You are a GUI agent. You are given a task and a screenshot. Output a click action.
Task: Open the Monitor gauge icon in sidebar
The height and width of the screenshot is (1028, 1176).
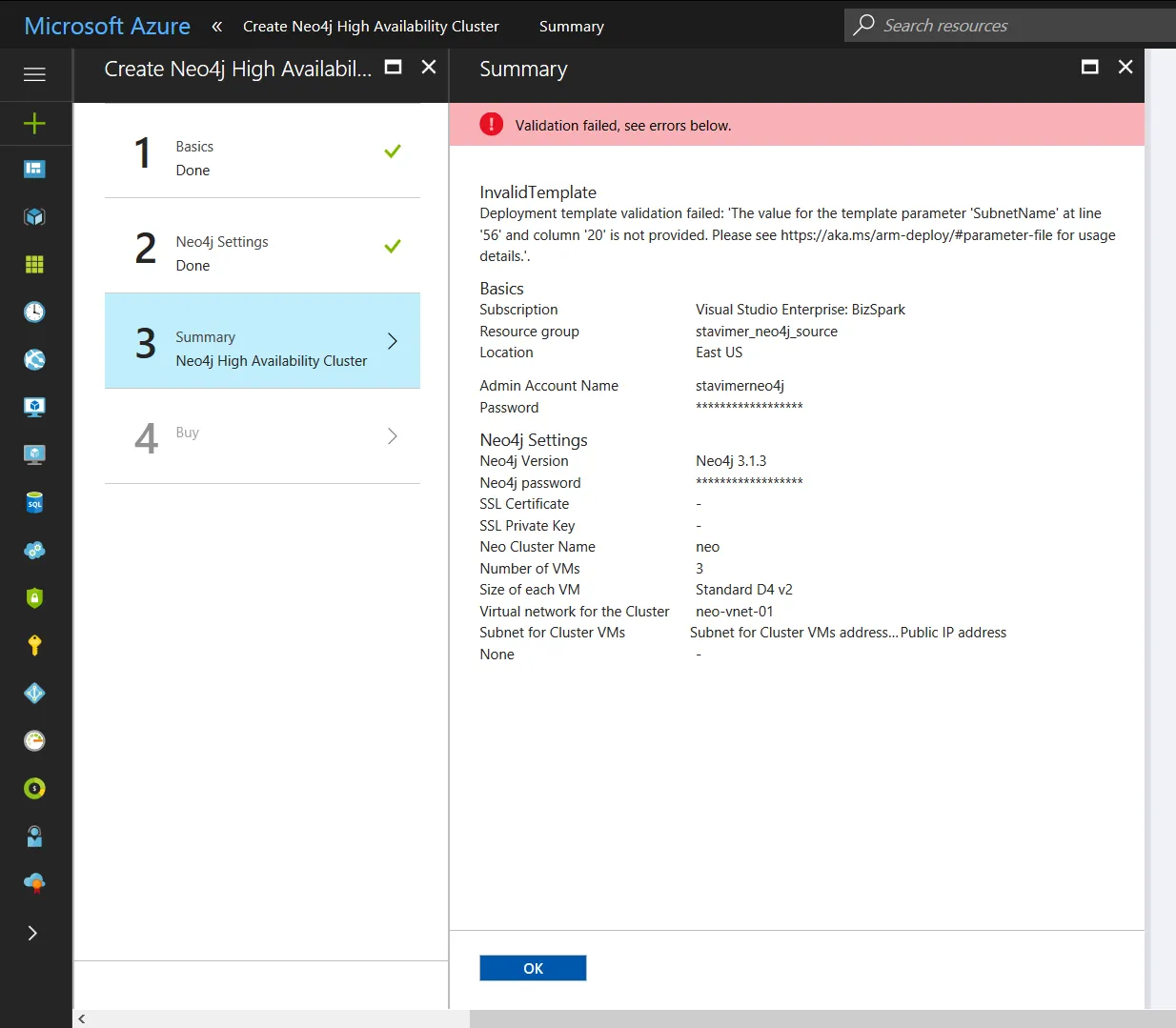point(34,741)
